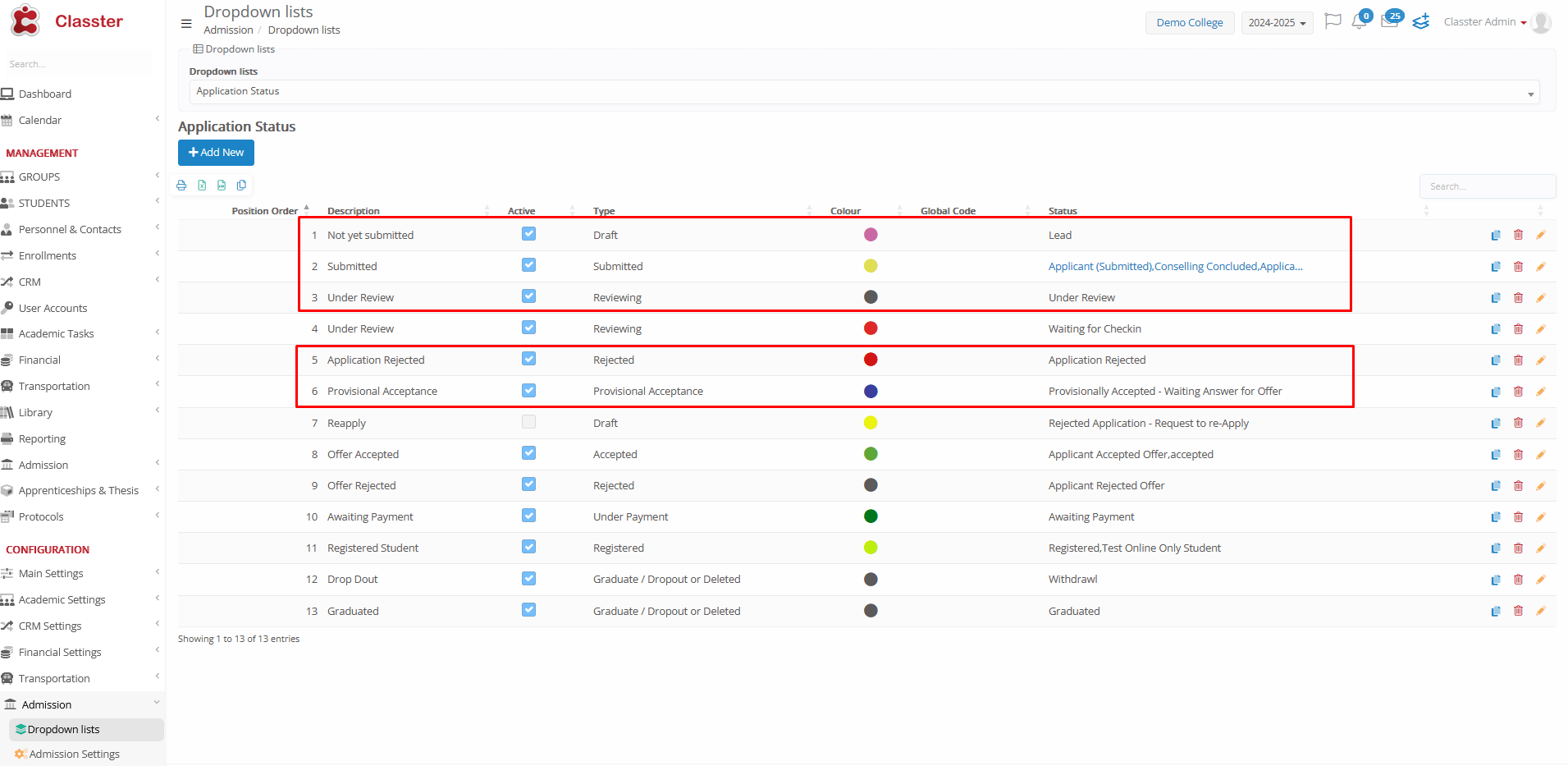Go to Dashboard in the sidebar
This screenshot has height=766, width=1568.
coord(45,94)
